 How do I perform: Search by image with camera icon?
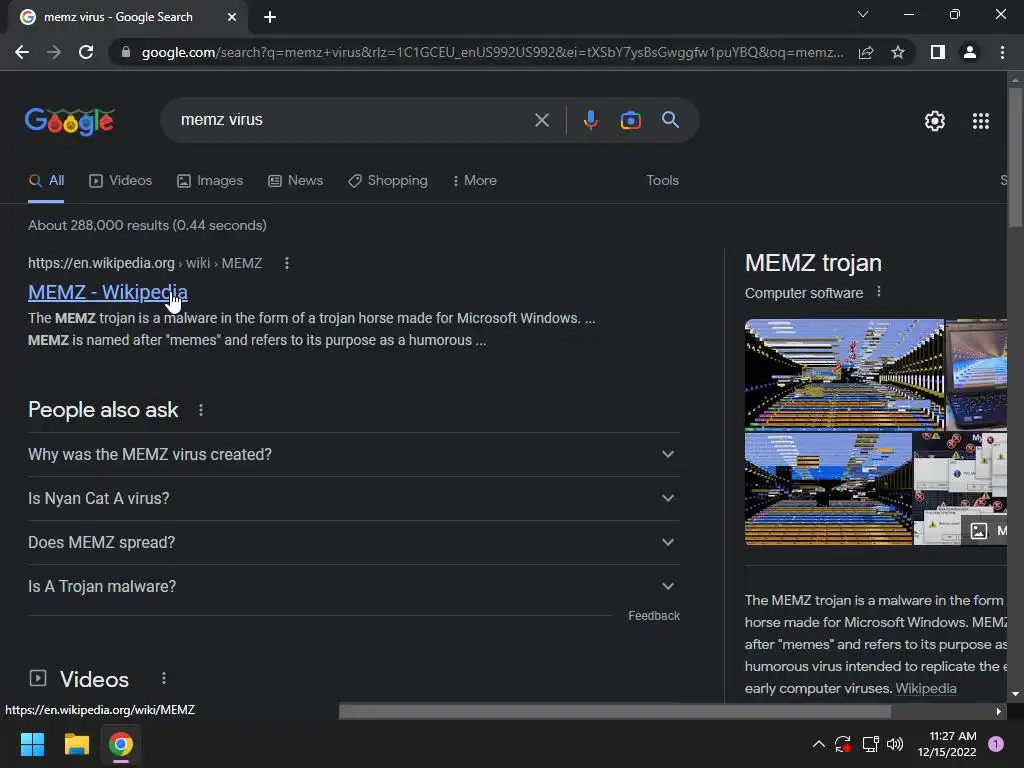630,120
